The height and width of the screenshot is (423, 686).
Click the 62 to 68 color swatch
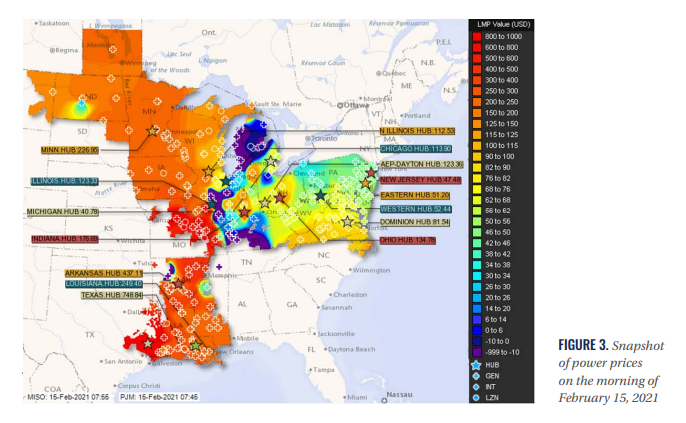(476, 200)
